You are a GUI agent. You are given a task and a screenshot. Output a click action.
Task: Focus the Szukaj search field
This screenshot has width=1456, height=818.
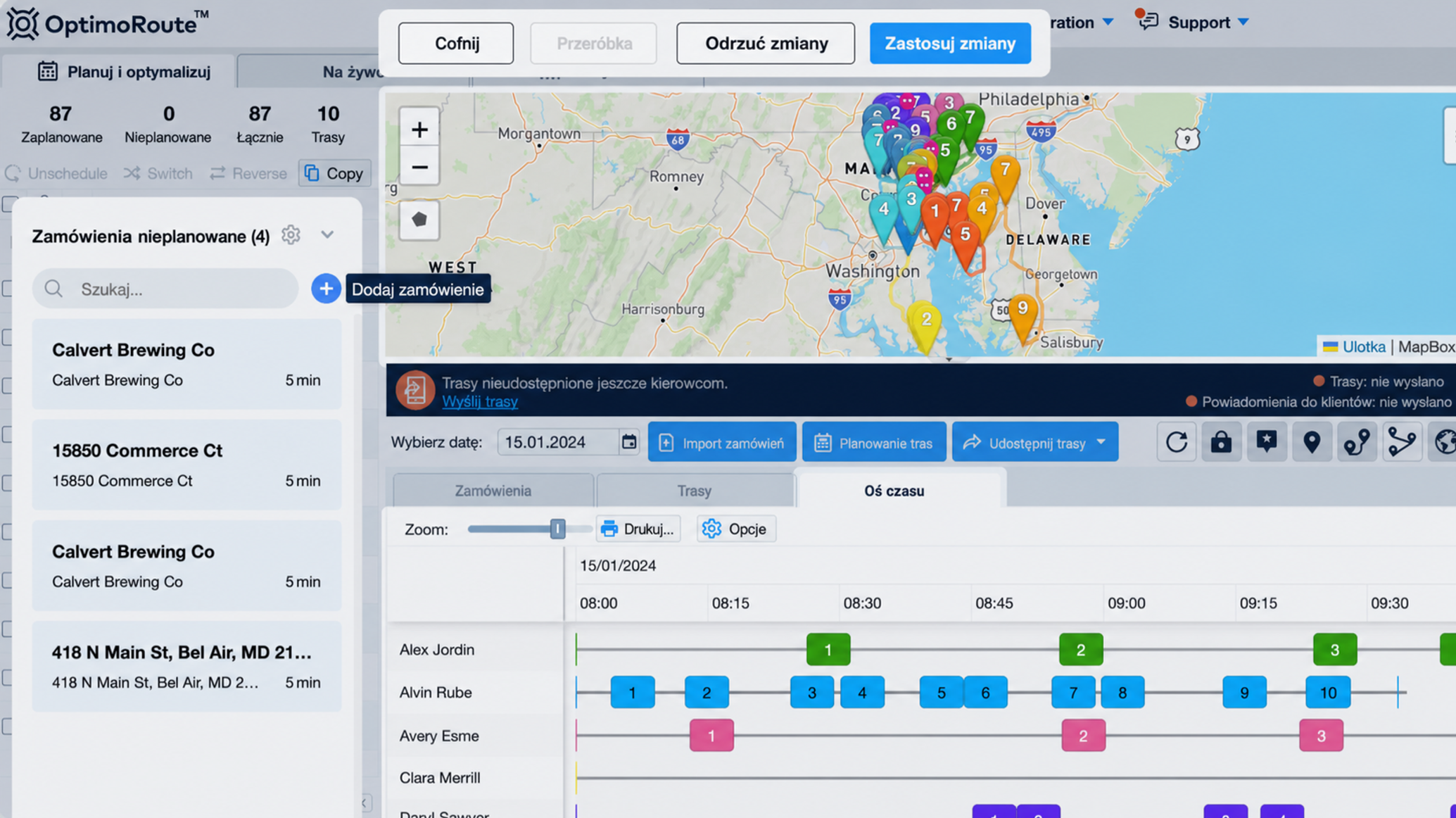165,289
